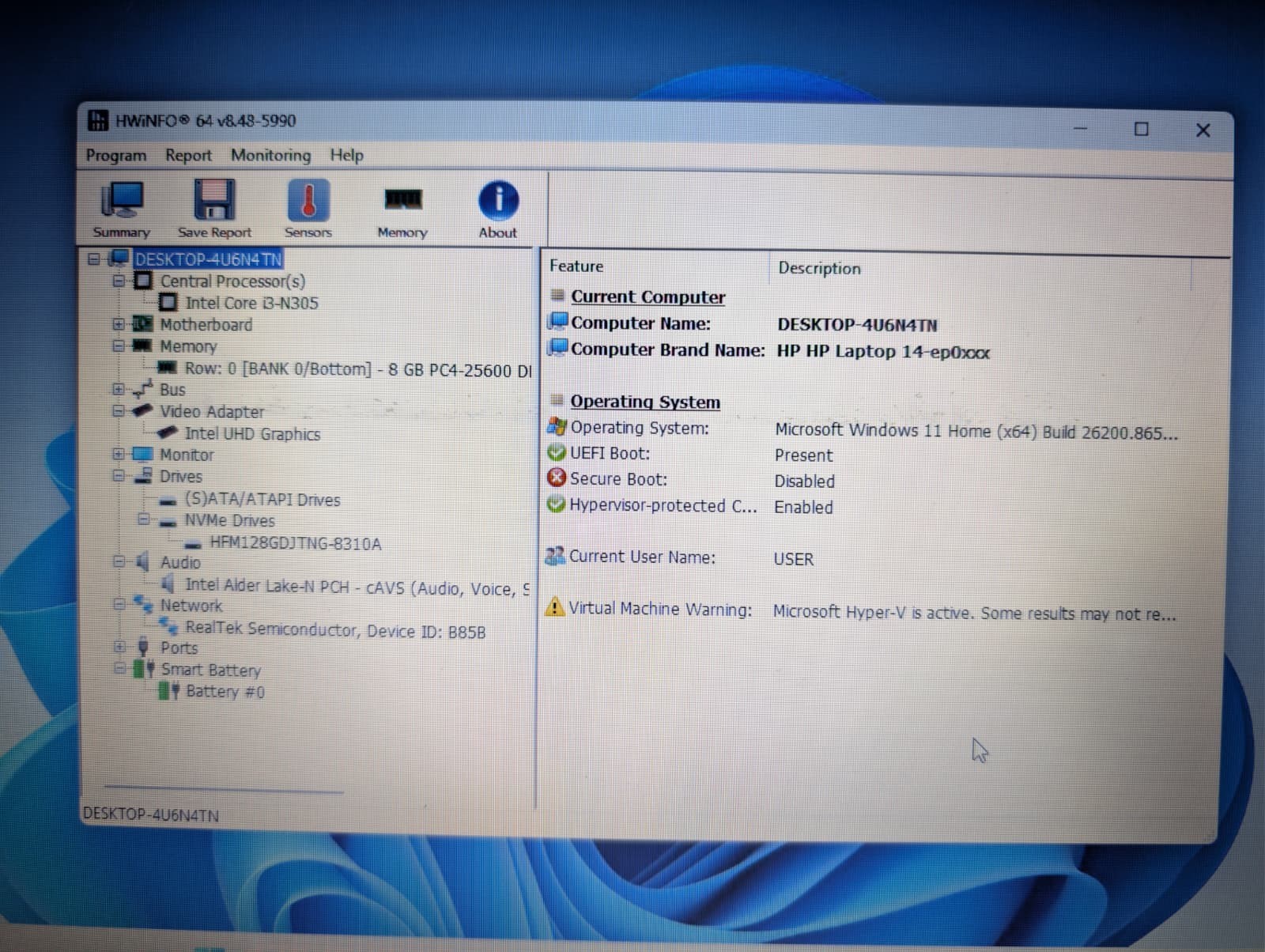The height and width of the screenshot is (952, 1265).
Task: Click the Monitor node icon
Action: (x=143, y=455)
